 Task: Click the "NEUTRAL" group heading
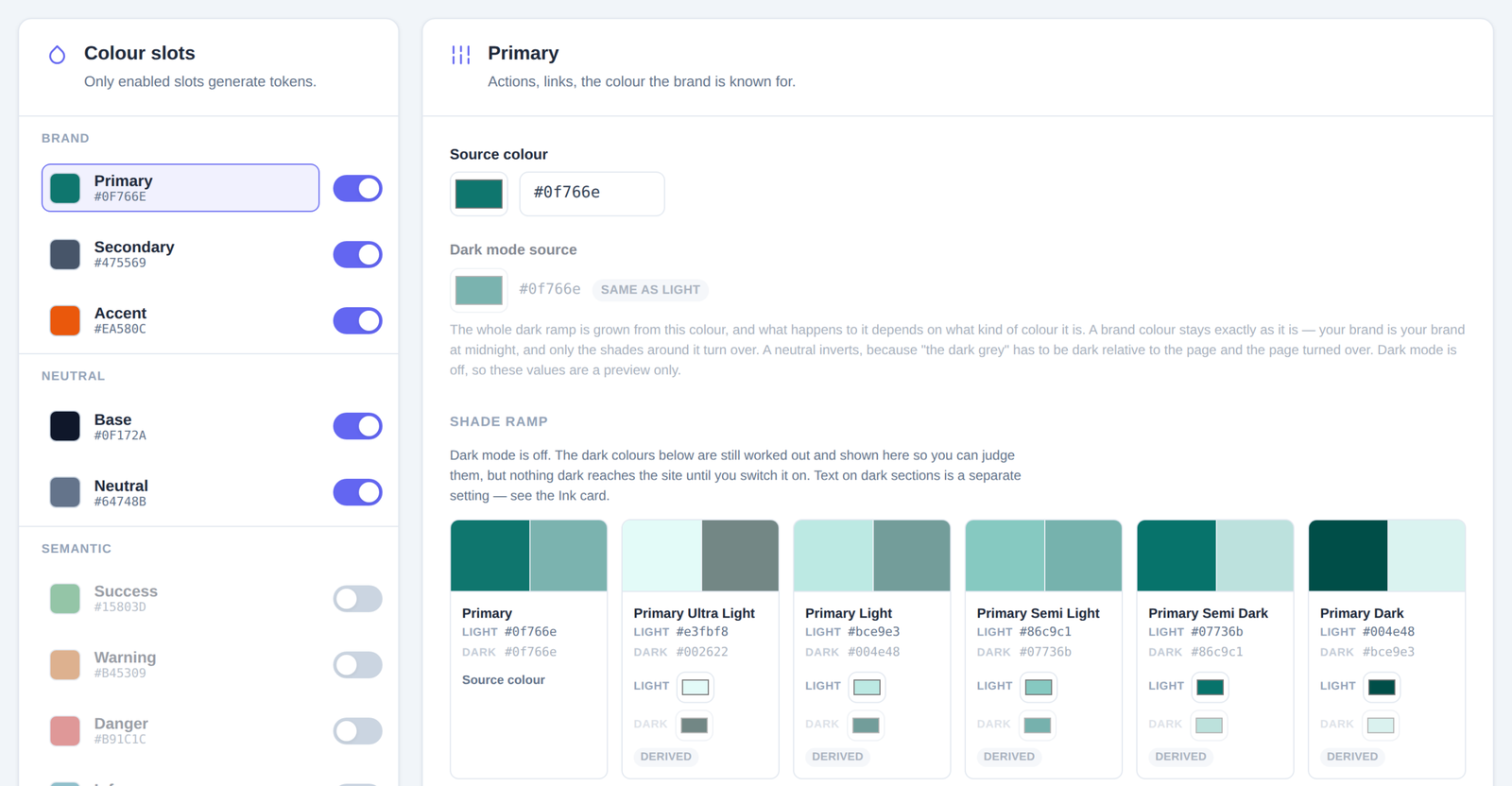[74, 376]
